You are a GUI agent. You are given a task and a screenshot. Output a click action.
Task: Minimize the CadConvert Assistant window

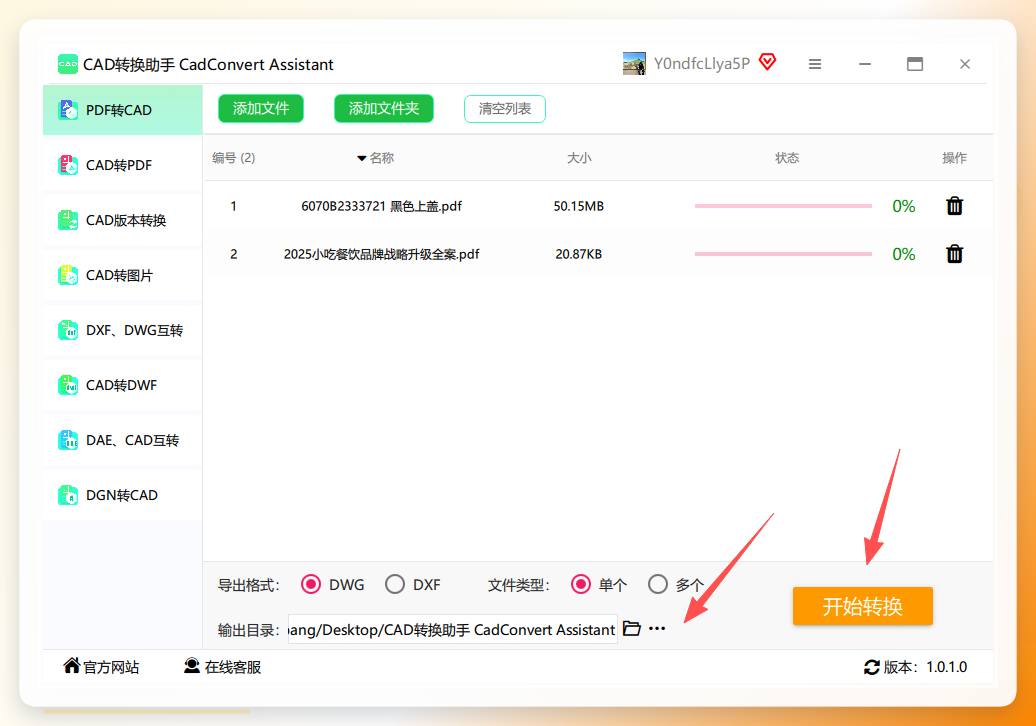click(865, 64)
